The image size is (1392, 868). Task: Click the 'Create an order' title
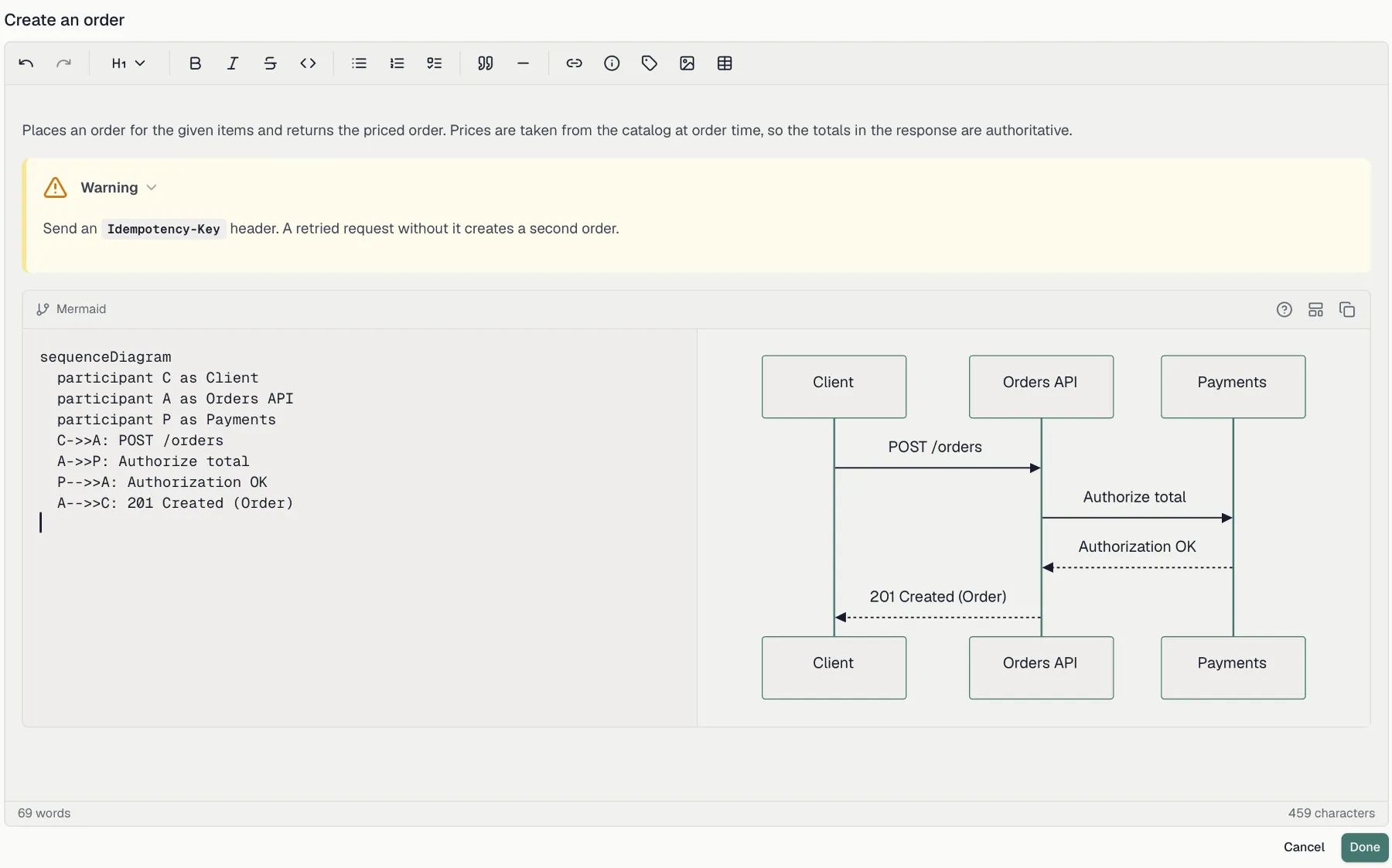[64, 20]
